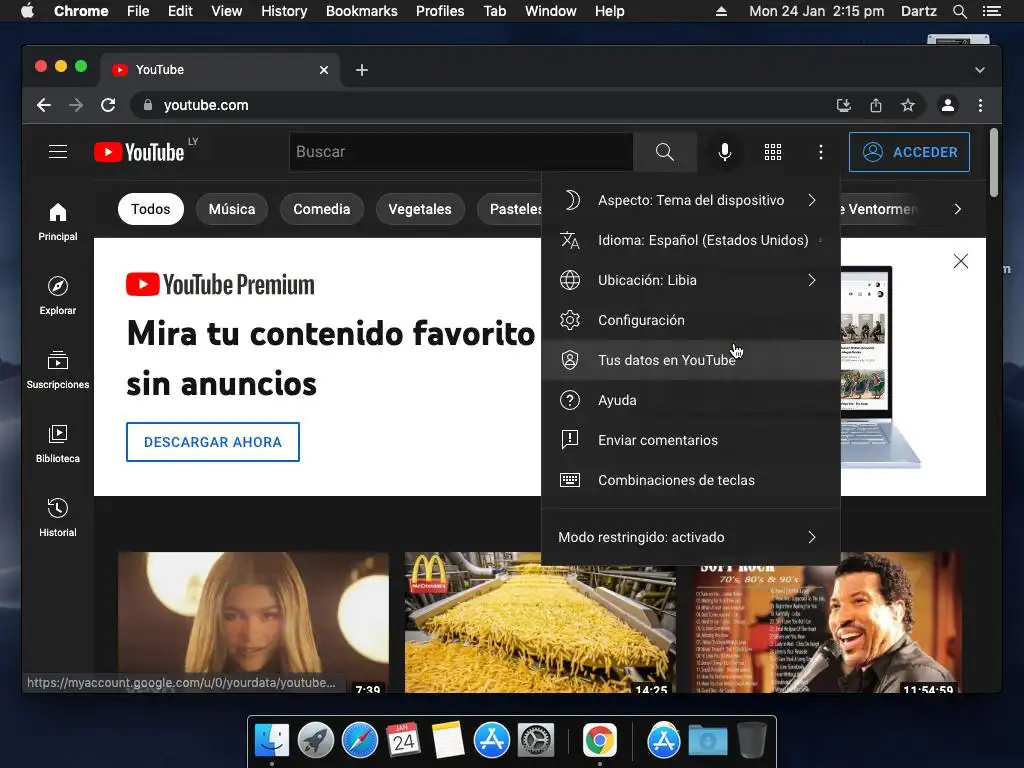1024x768 pixels.
Task: Open Trash in the dock
Action: point(752,741)
